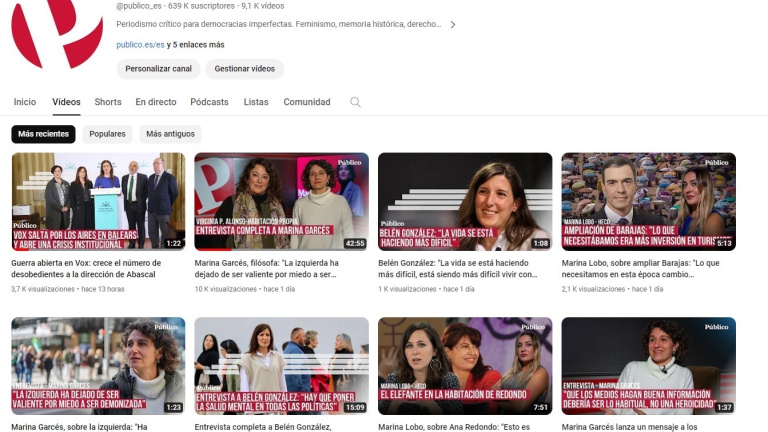Click the Personalizar canal button
This screenshot has height=432, width=768.
pyautogui.click(x=155, y=69)
